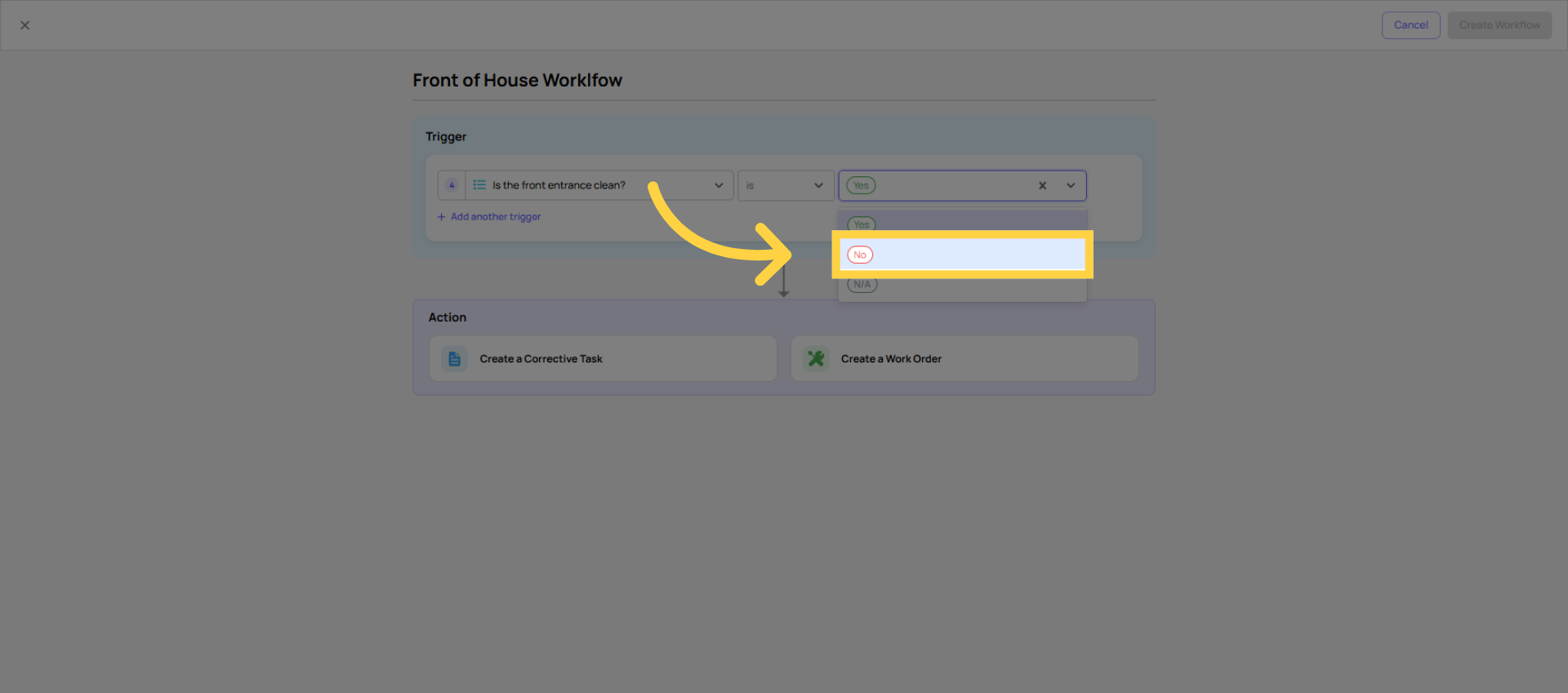1568x693 pixels.
Task: Choose Create a Work Order action
Action: click(x=964, y=358)
